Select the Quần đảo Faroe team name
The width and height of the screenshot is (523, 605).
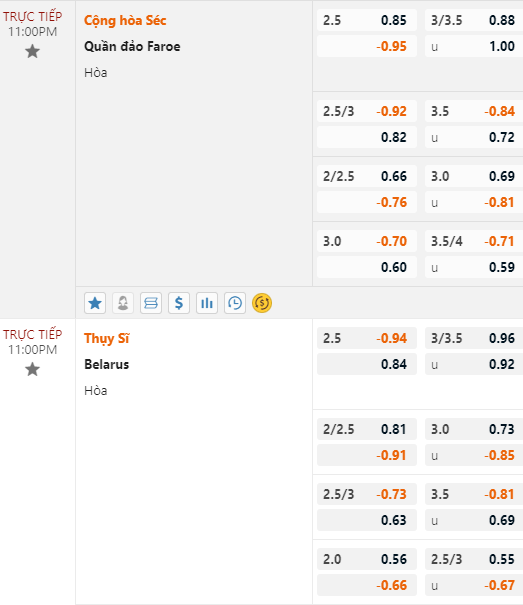tap(132, 46)
